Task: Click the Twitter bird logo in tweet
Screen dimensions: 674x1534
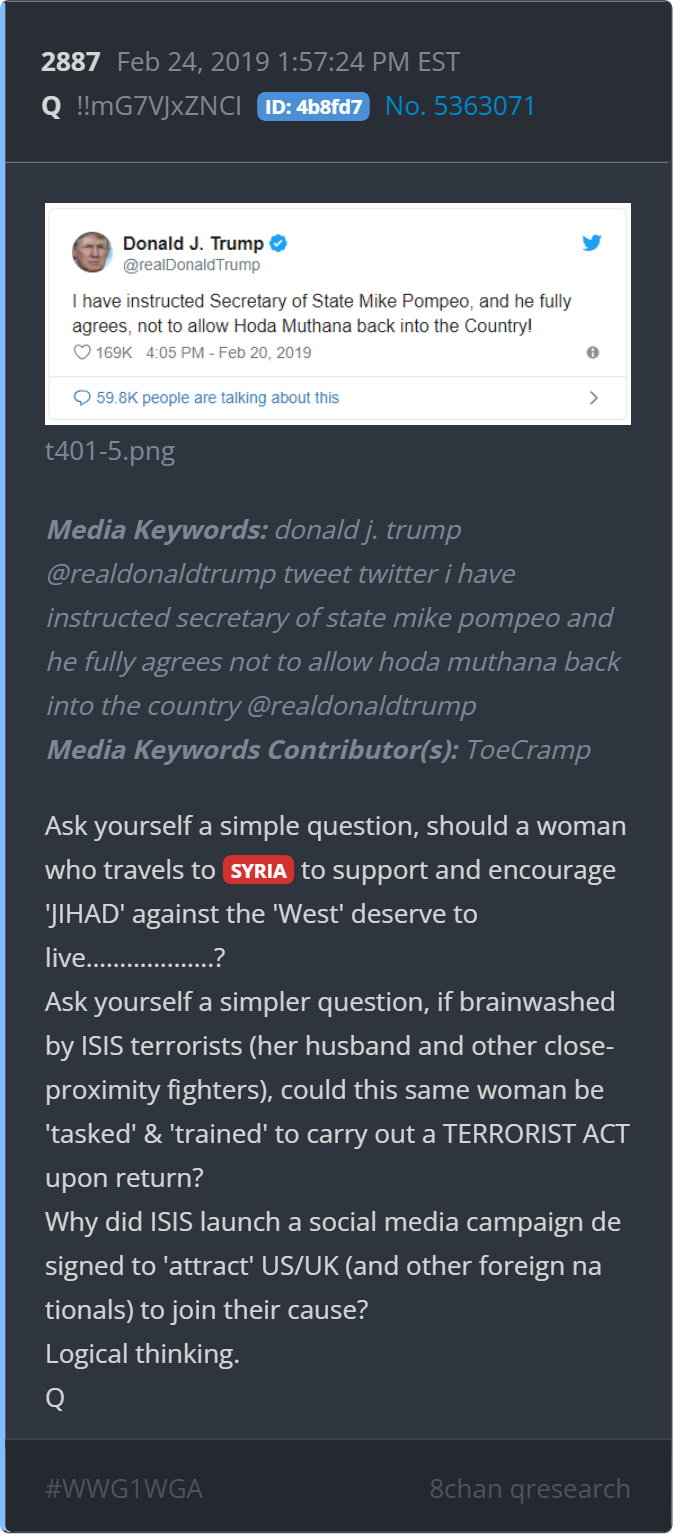Action: click(x=592, y=243)
